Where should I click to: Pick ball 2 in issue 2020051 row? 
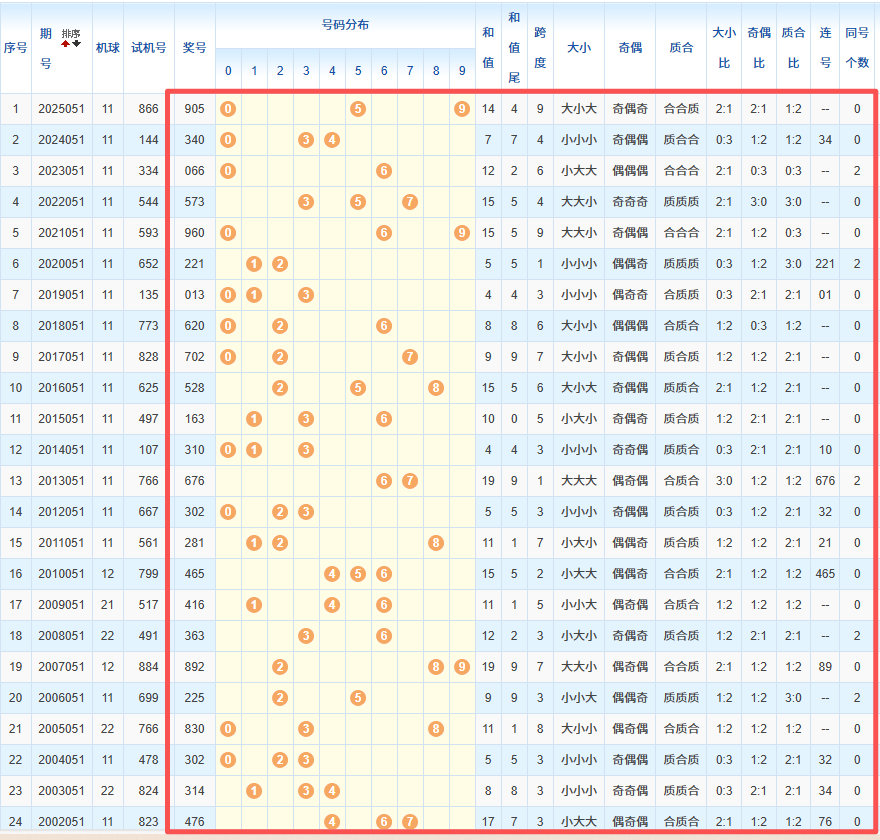tap(280, 264)
